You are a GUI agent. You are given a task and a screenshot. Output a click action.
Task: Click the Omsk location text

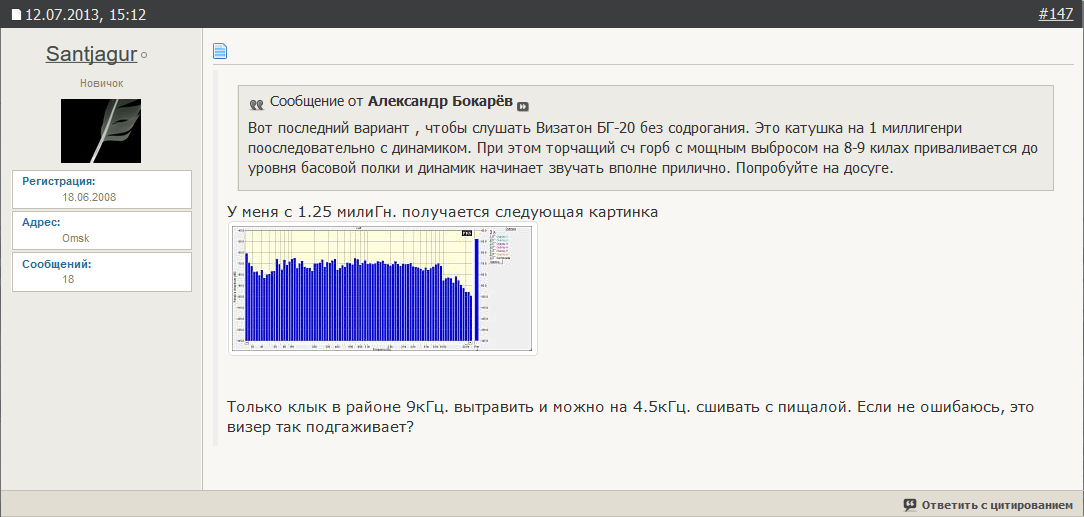click(x=76, y=238)
